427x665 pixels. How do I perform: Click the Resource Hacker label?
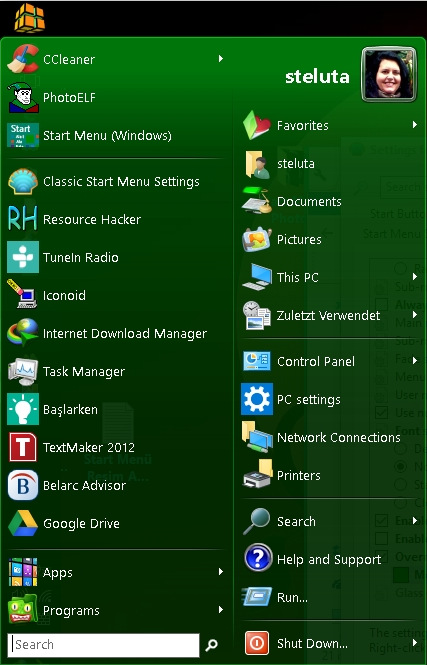(x=92, y=219)
